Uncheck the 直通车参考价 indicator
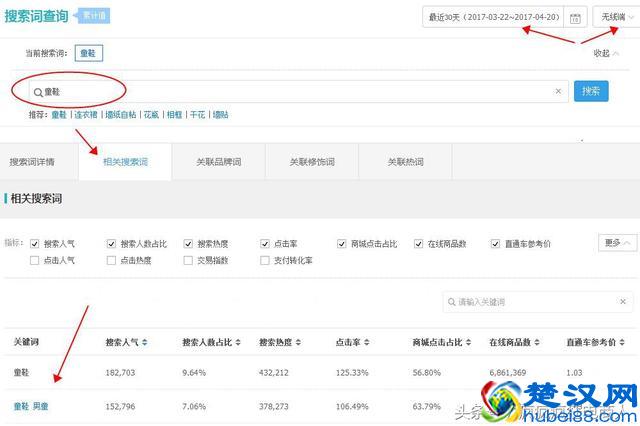Image resolution: width=640 pixels, height=426 pixels. click(495, 244)
